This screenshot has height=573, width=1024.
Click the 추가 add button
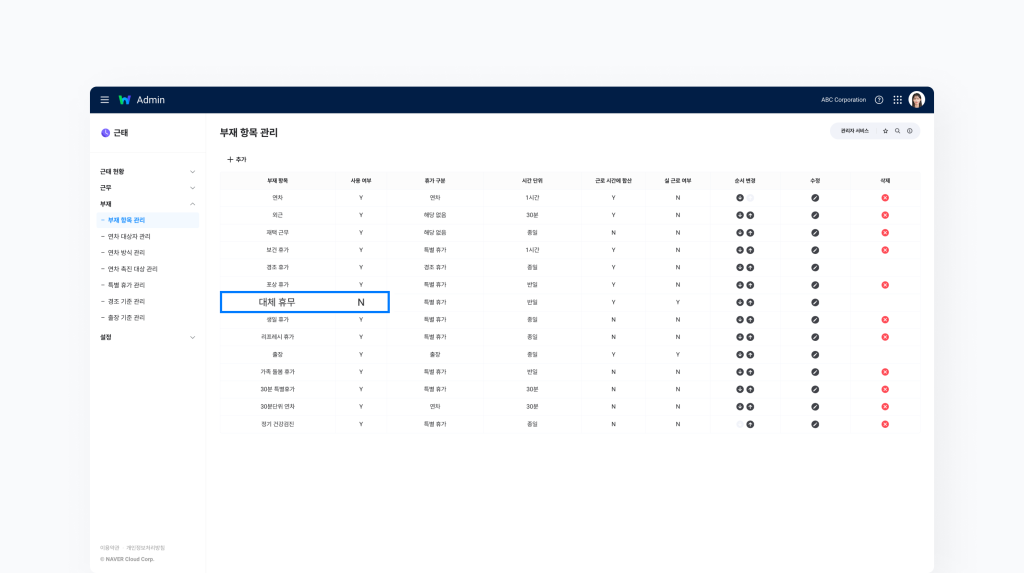point(237,160)
